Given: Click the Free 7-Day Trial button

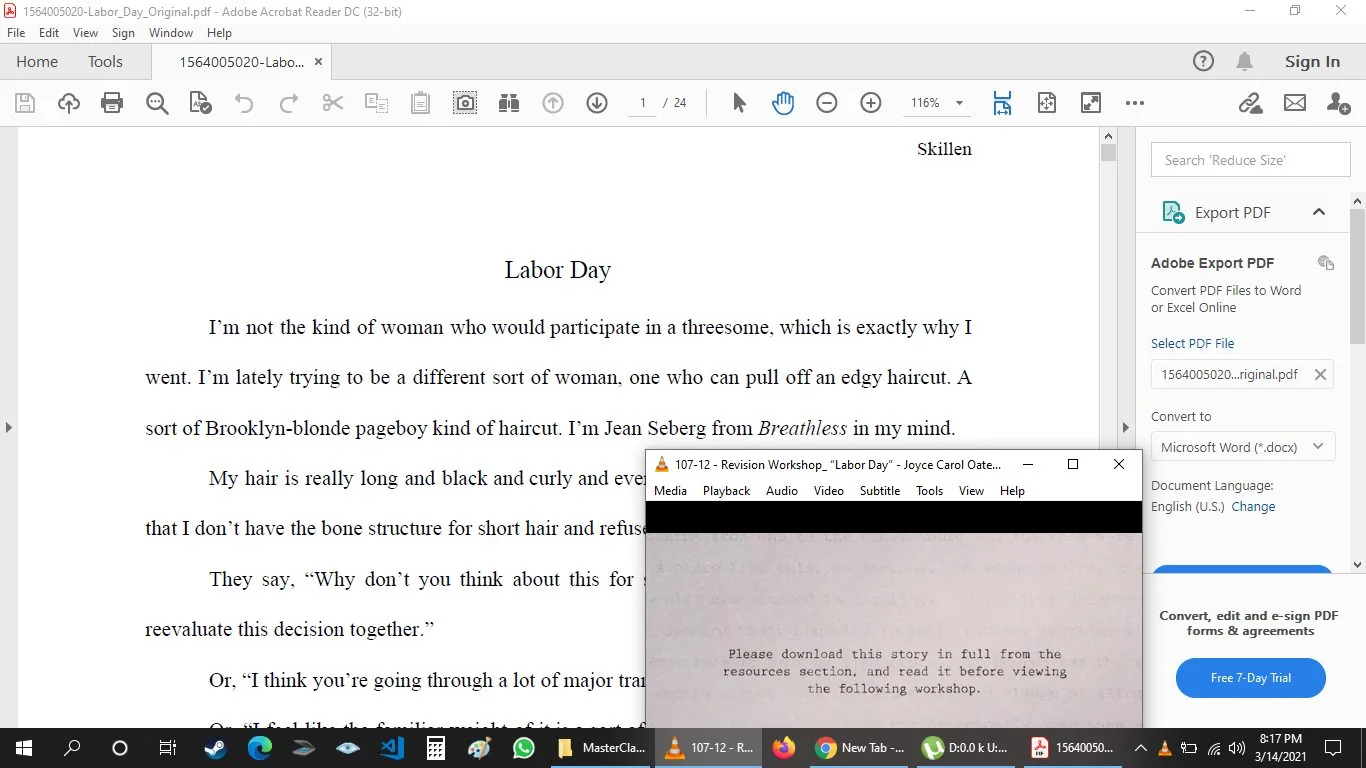Looking at the screenshot, I should tap(1251, 678).
